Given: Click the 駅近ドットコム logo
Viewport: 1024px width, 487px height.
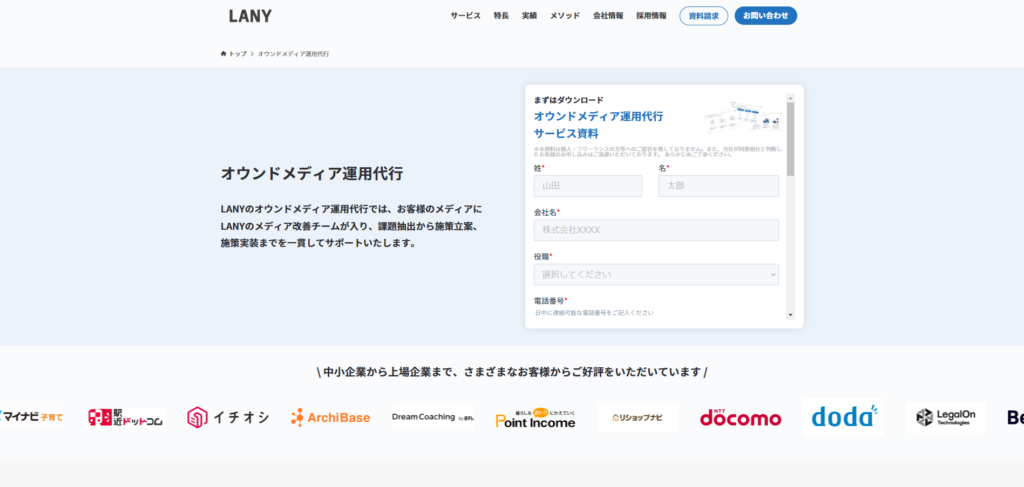Looking at the screenshot, I should click(x=126, y=417).
